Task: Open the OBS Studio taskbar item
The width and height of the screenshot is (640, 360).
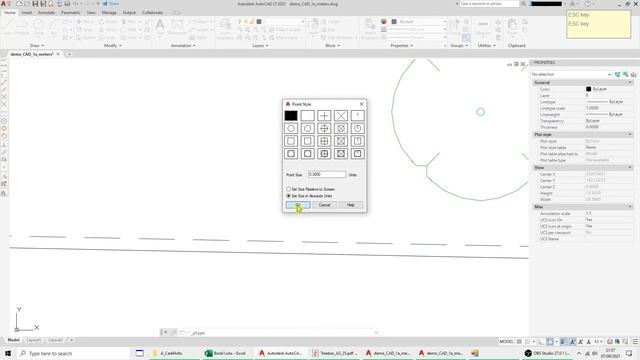Action: tap(547, 353)
